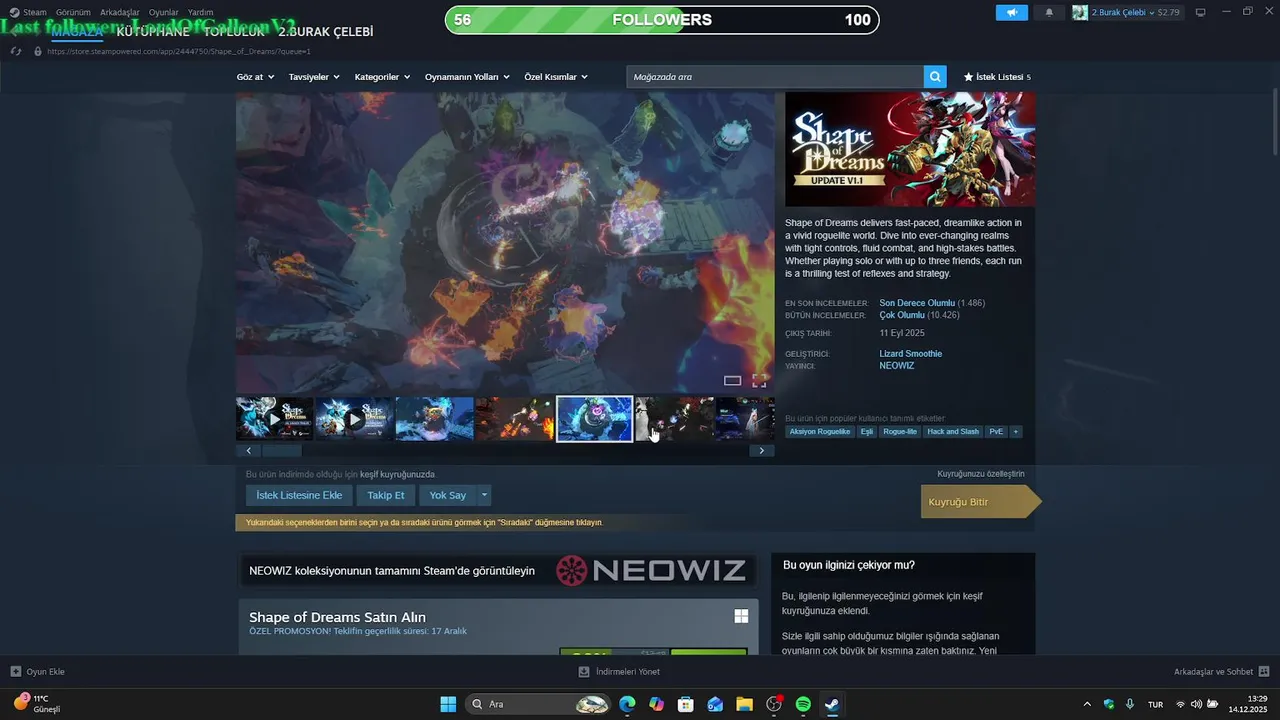
Task: Select the Aksiyon Roguelike tag
Action: pyautogui.click(x=820, y=431)
